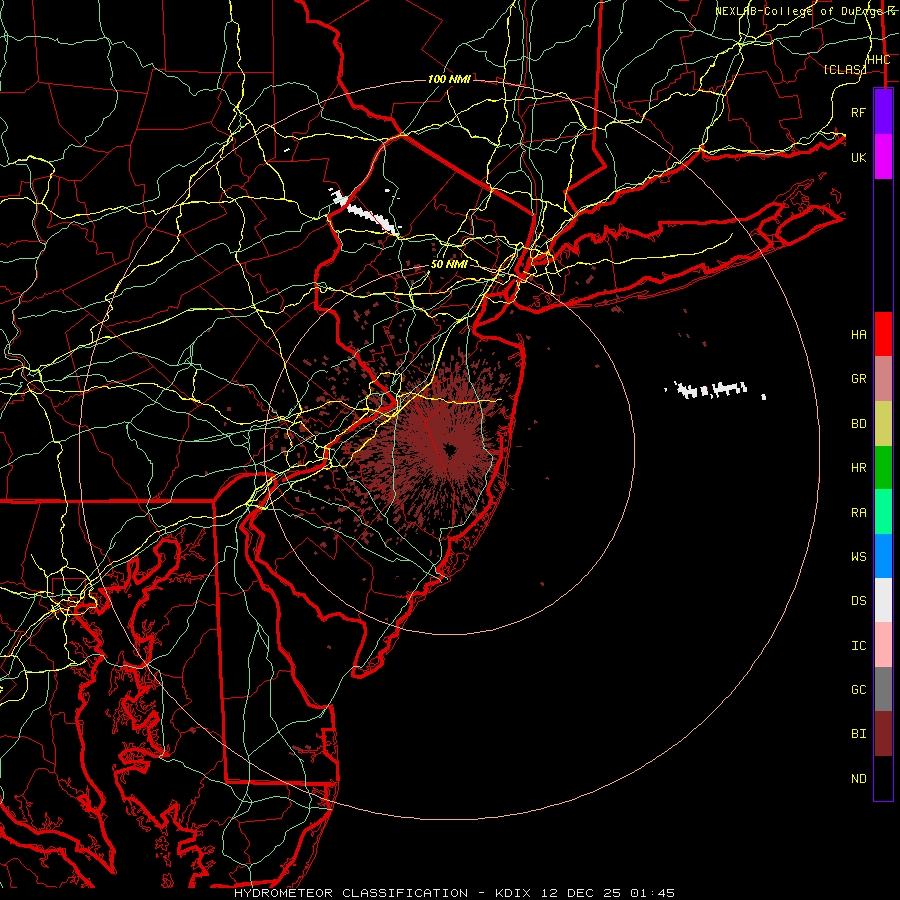Click the RF legend label

tap(858, 112)
